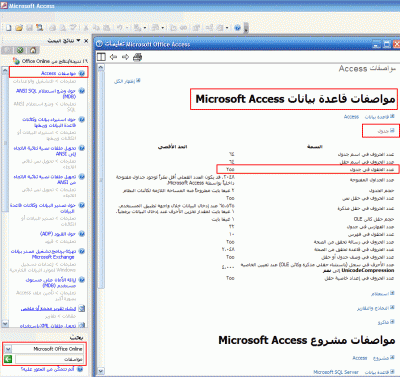Click the task pane Home icon

tap(33, 50)
